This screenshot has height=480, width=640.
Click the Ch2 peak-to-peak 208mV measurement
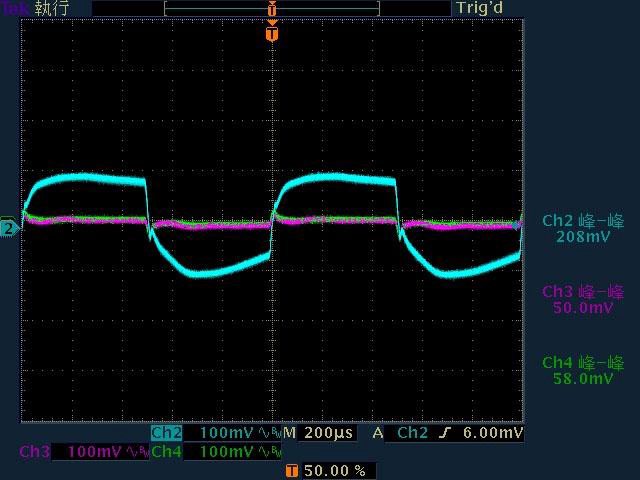click(x=583, y=229)
